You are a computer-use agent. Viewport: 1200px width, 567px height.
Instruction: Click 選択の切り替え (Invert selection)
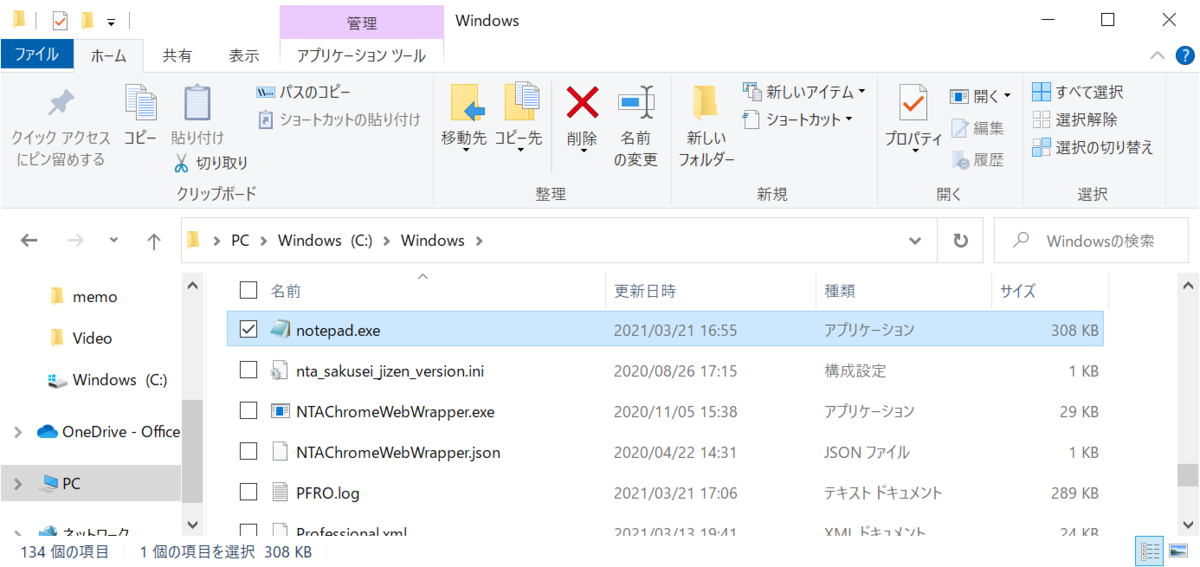[x=1093, y=148]
